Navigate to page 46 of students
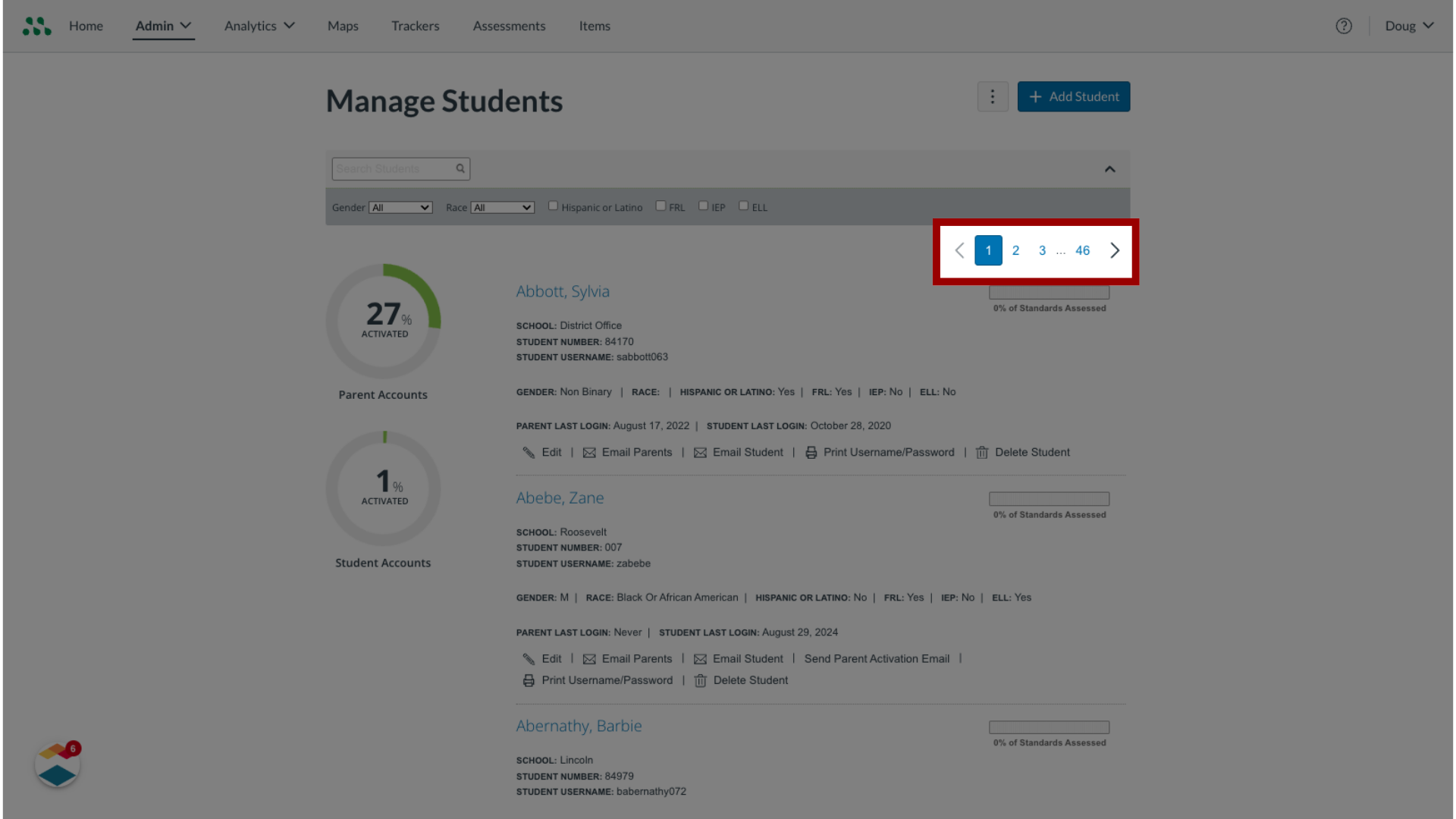 pos(1083,250)
